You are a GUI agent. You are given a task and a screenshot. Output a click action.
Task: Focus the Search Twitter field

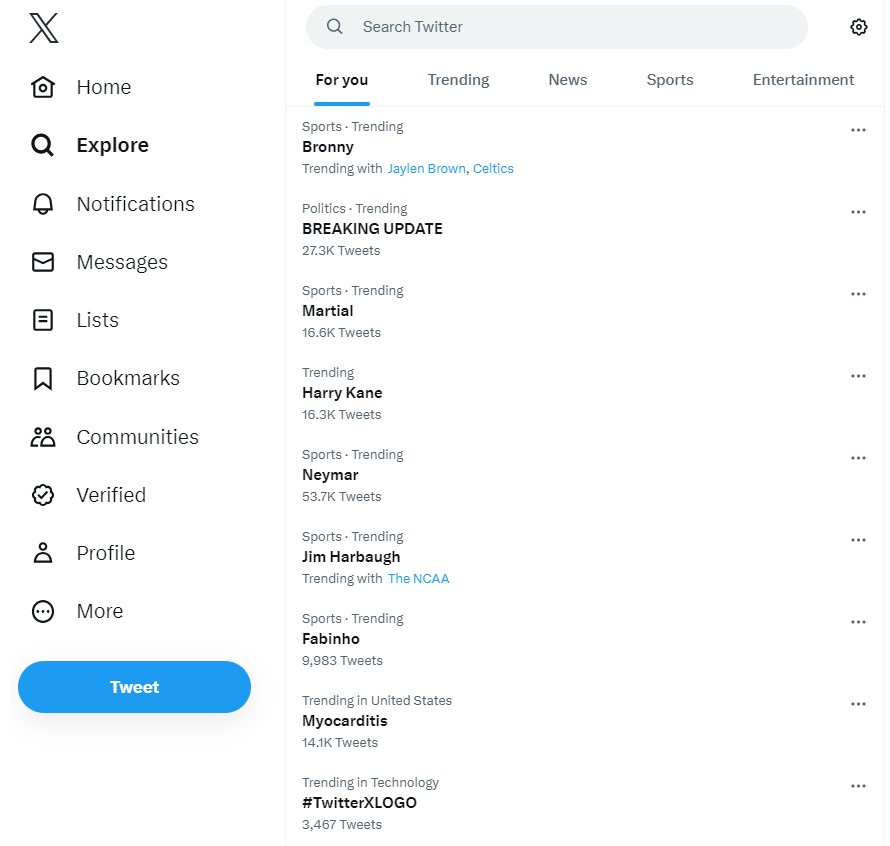(x=570, y=27)
